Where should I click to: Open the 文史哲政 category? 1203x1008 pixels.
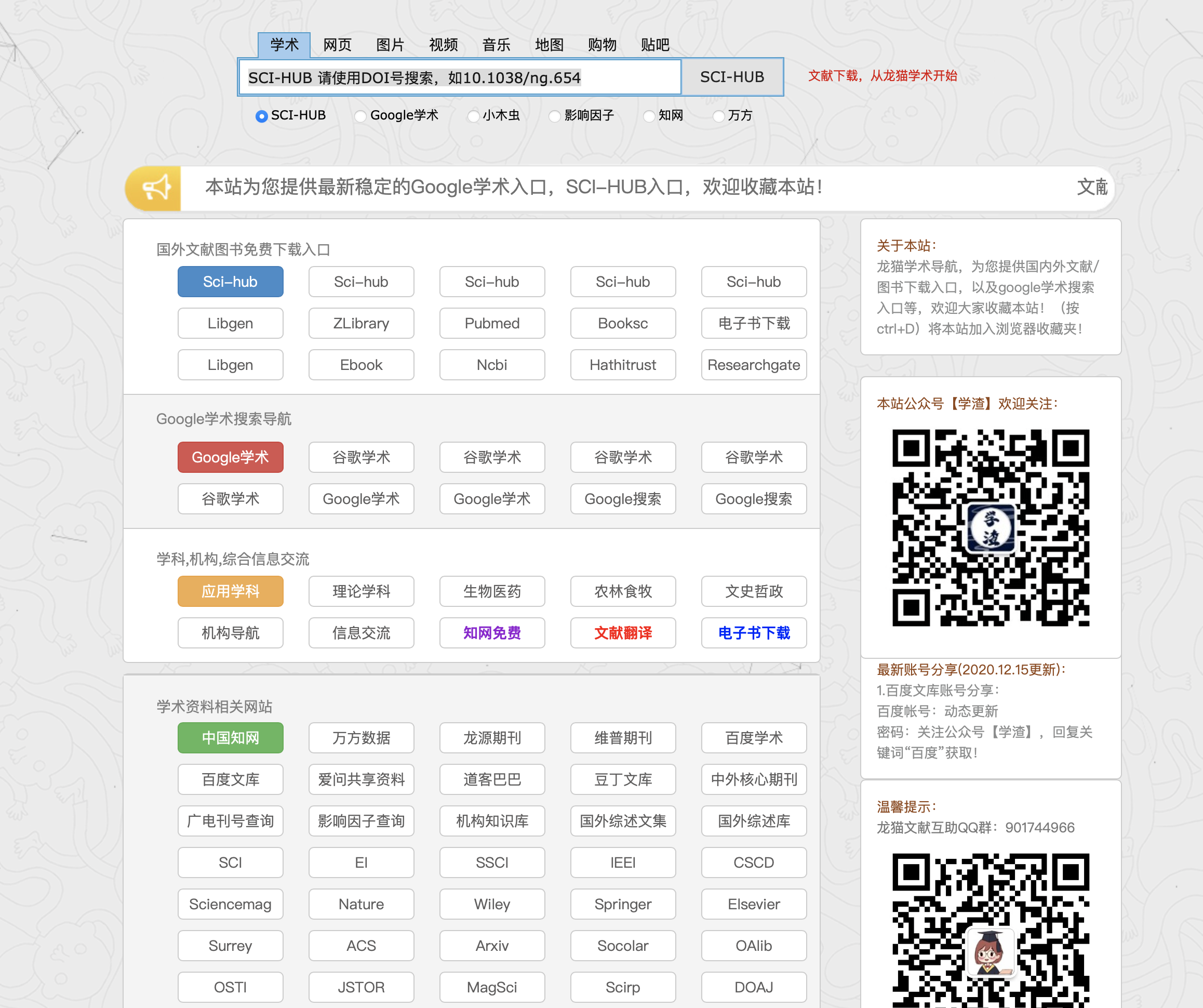[x=754, y=591]
